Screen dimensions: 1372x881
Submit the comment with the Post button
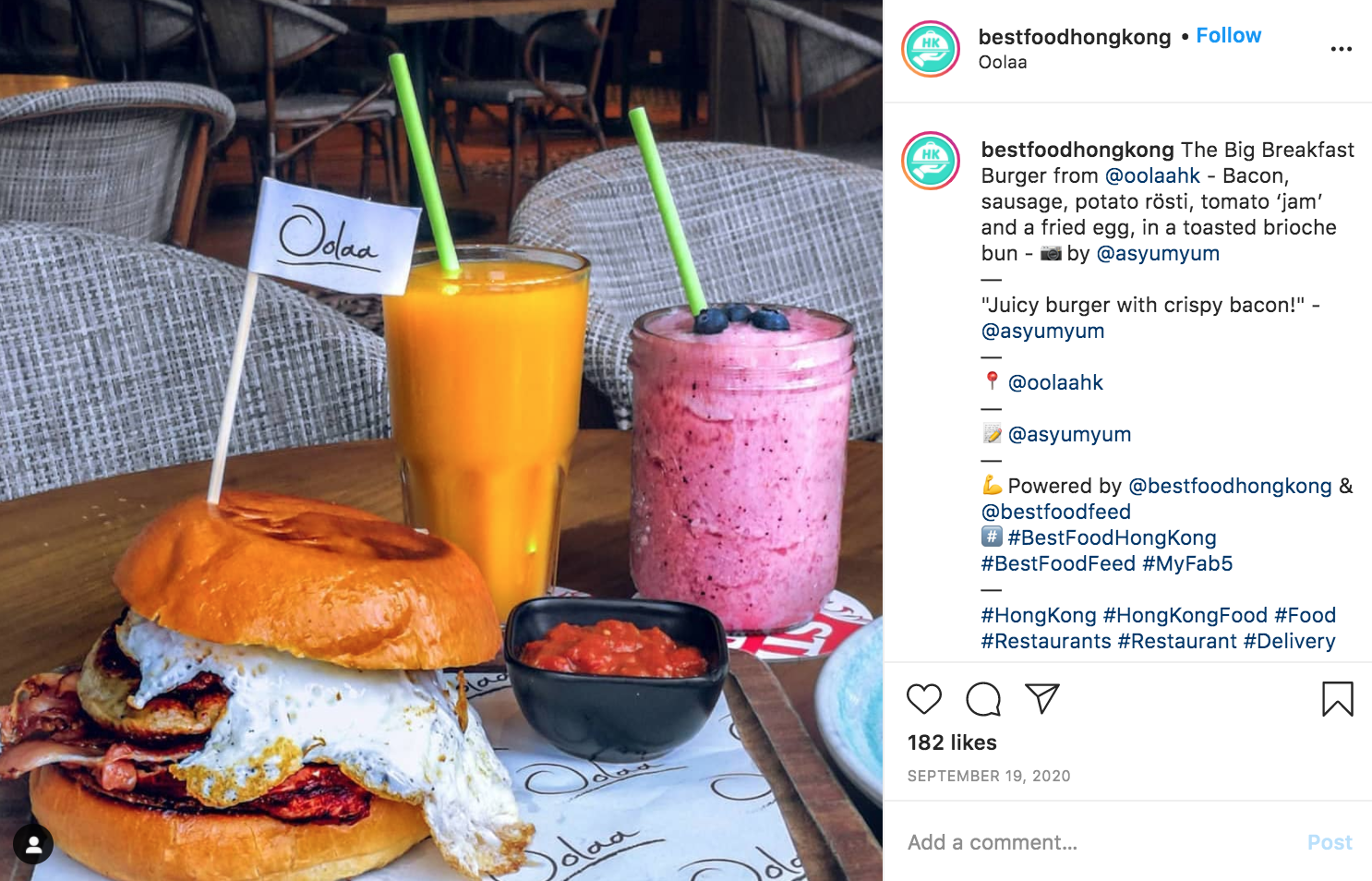click(1330, 842)
